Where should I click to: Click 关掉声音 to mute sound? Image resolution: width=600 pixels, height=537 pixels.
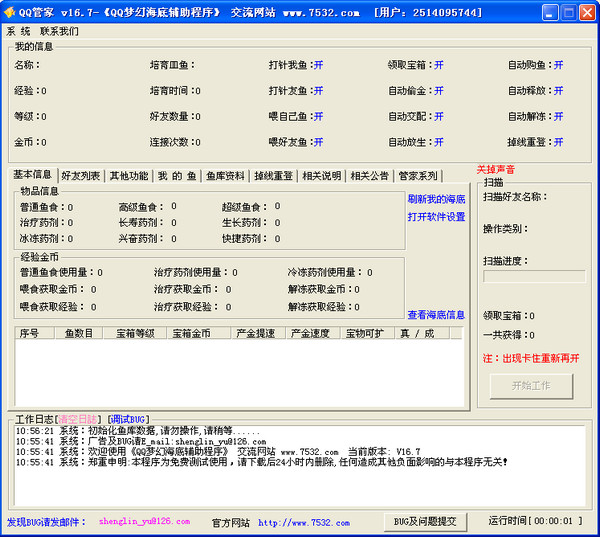pos(496,170)
